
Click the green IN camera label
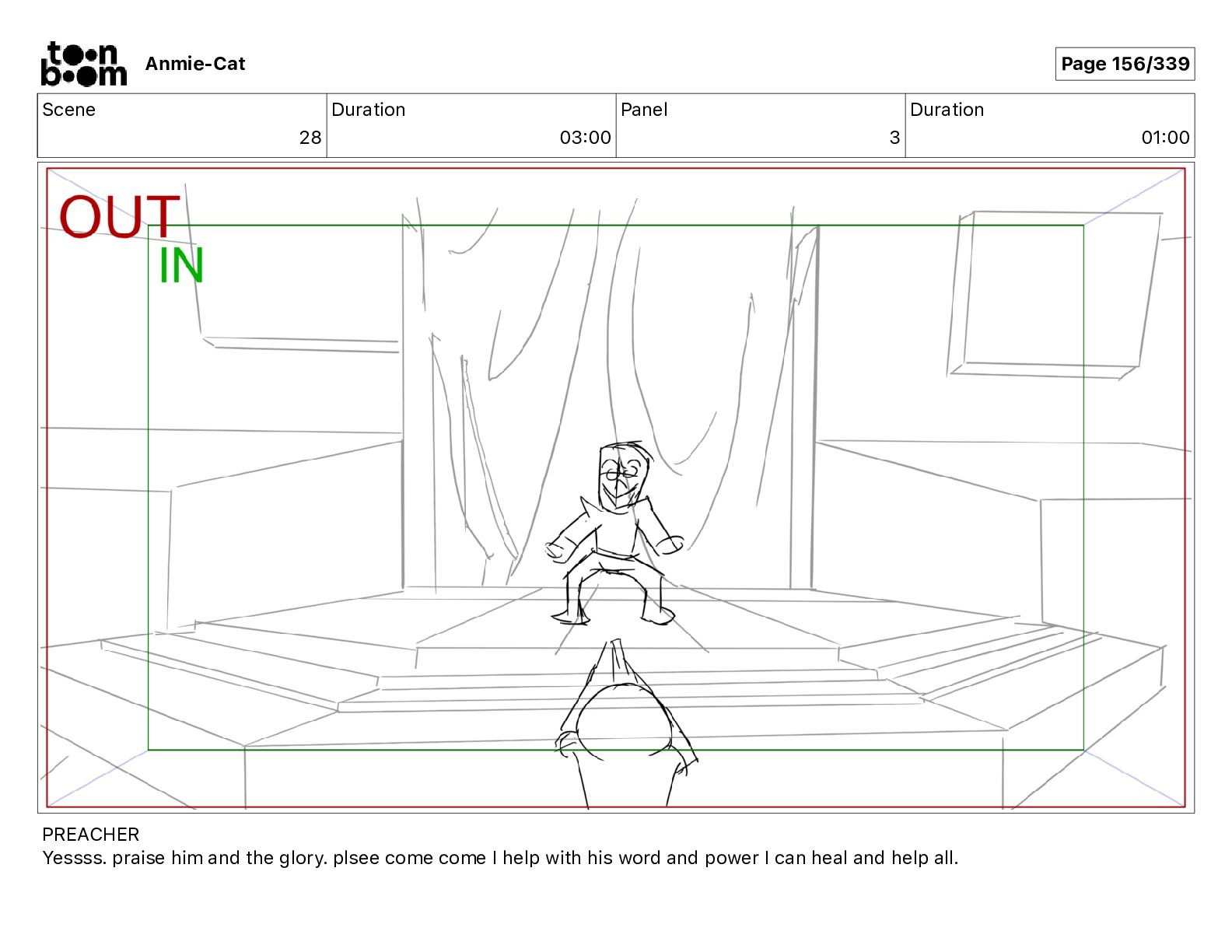click(x=181, y=266)
